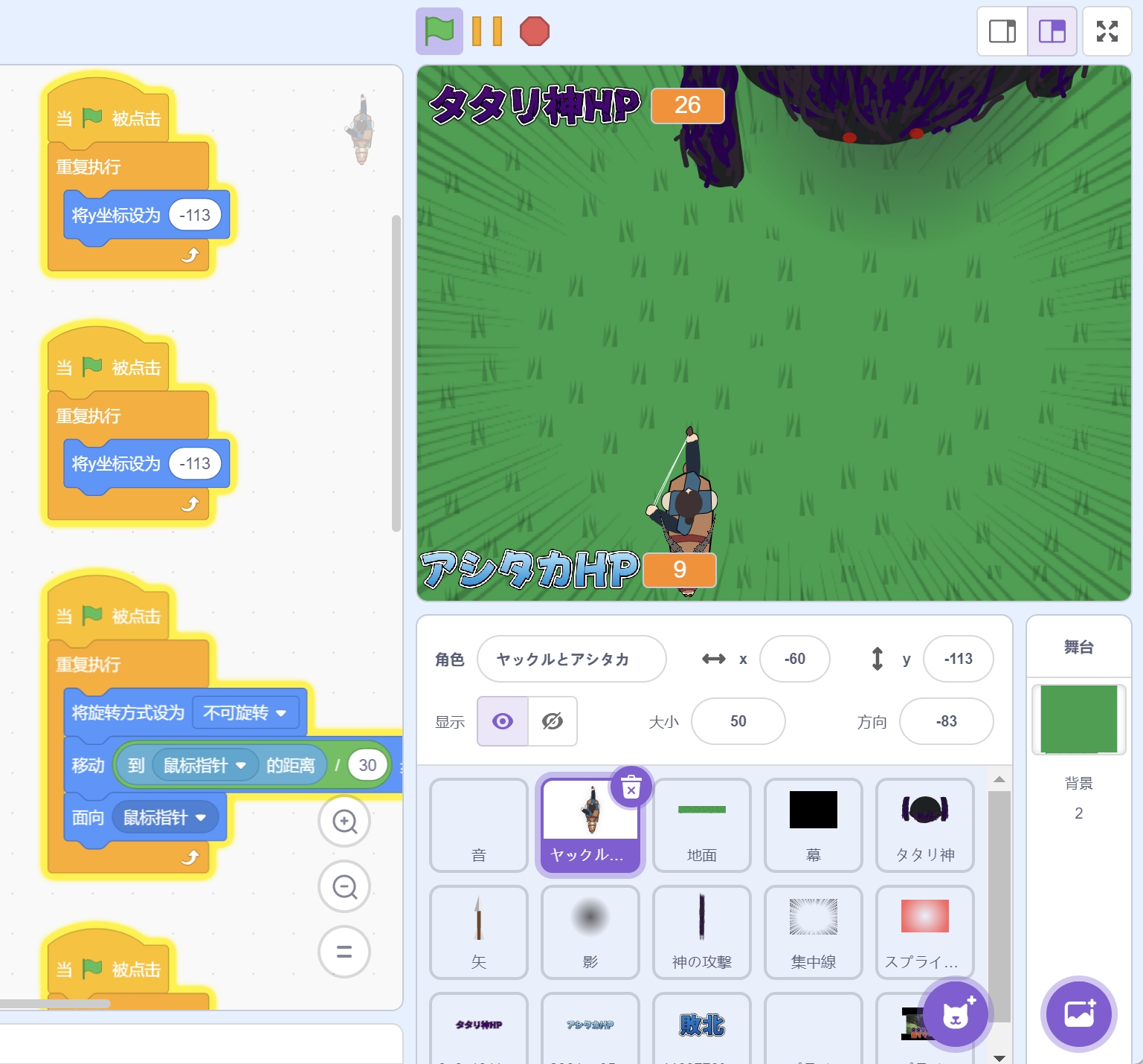1143x1064 pixels.
Task: Click the orange pause button above stage
Action: tap(487, 31)
